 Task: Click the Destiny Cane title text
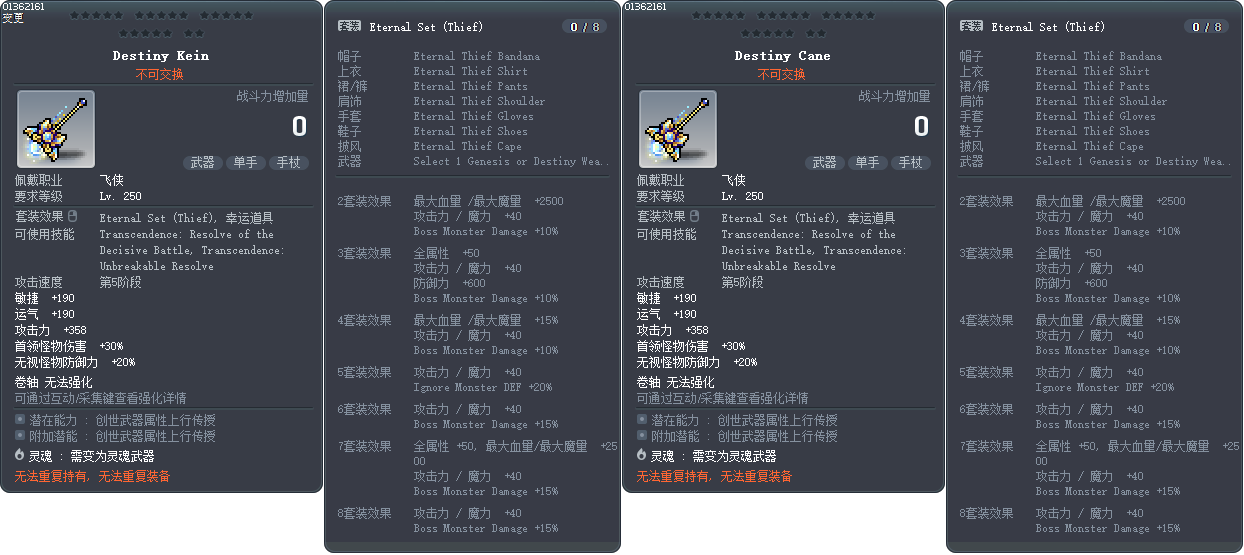click(x=782, y=56)
